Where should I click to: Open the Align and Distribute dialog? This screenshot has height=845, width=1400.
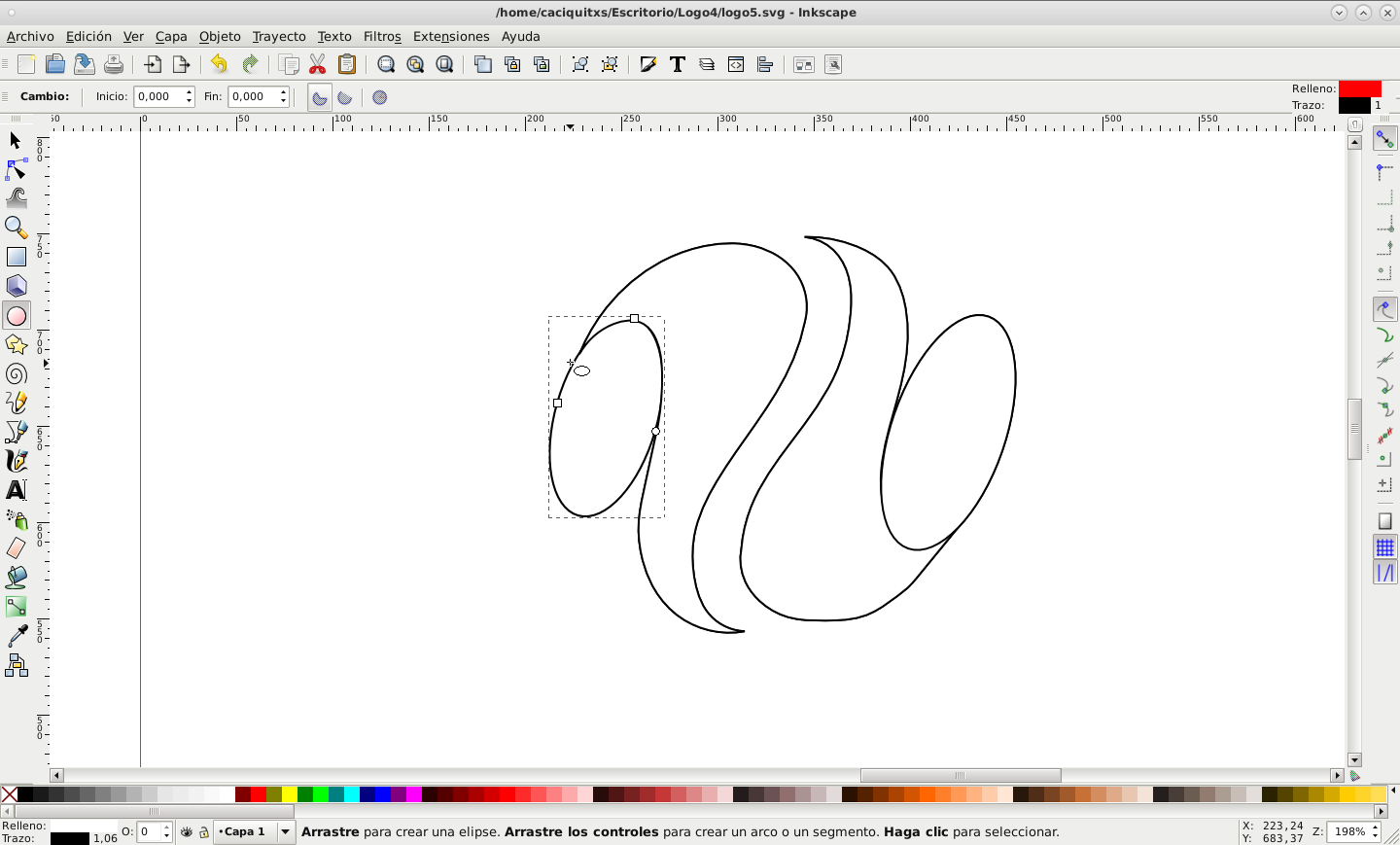[765, 64]
